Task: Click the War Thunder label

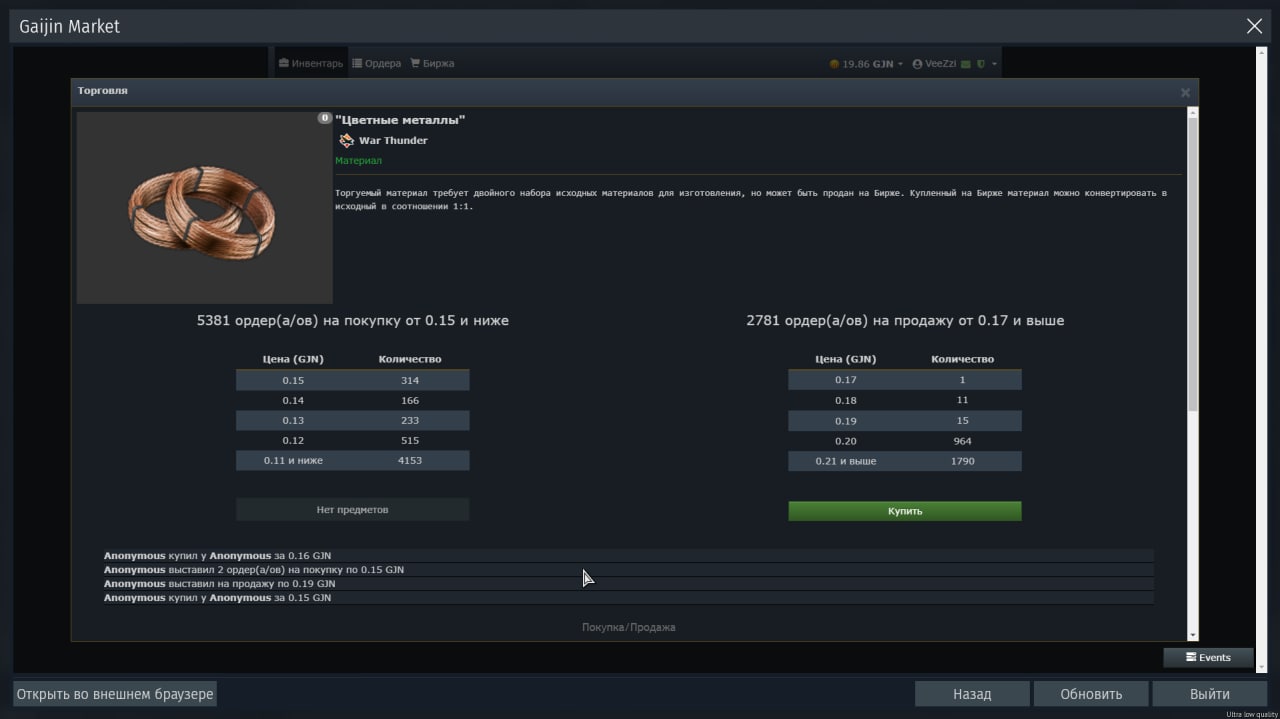Action: [393, 141]
